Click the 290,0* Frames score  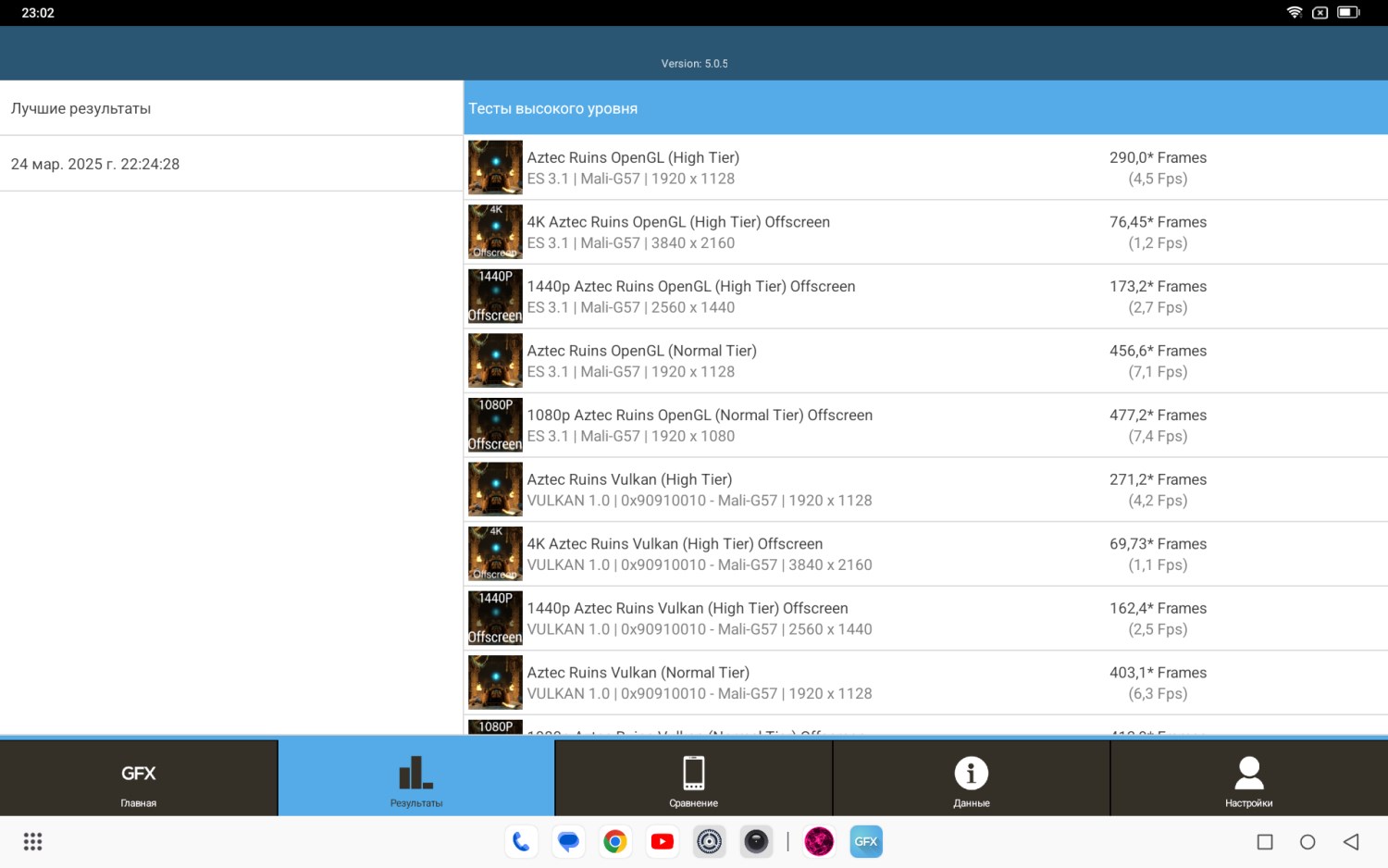click(x=1158, y=157)
